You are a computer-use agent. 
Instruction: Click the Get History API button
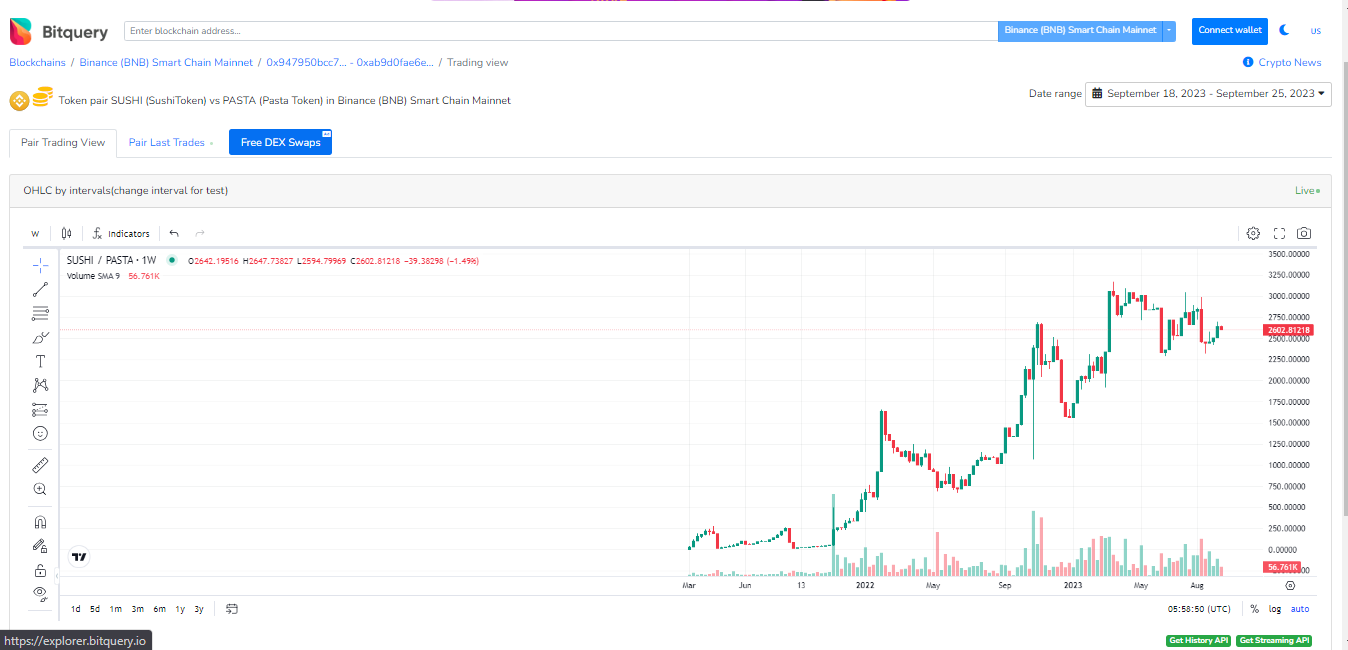click(x=1198, y=640)
